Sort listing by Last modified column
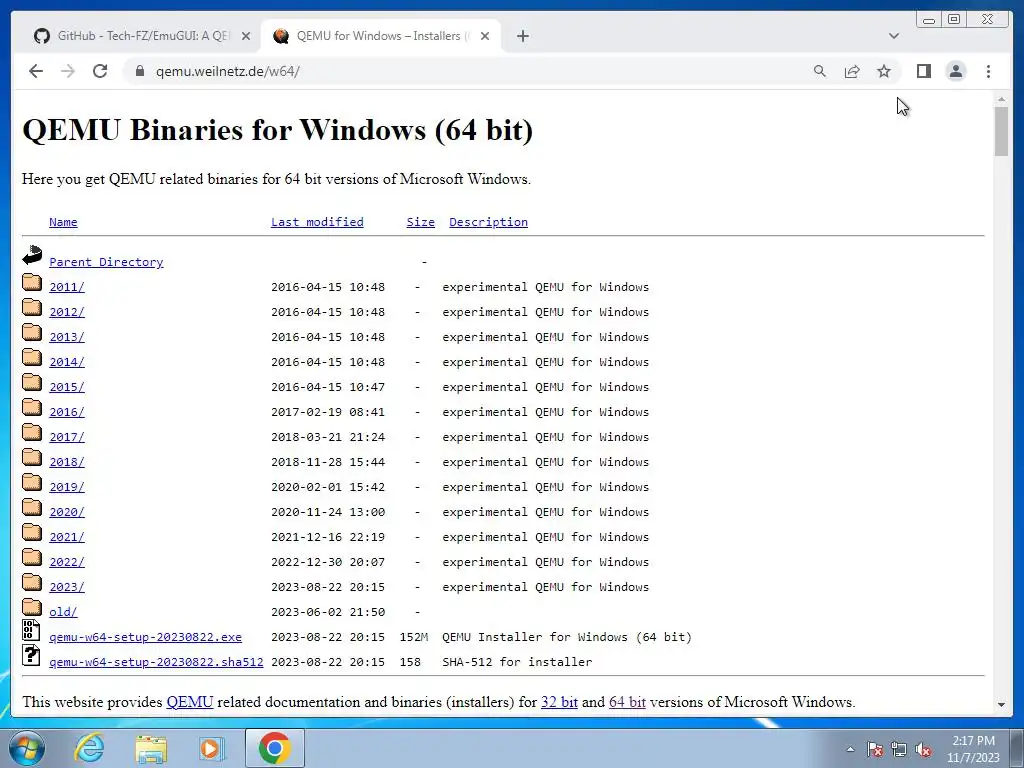 [x=317, y=222]
